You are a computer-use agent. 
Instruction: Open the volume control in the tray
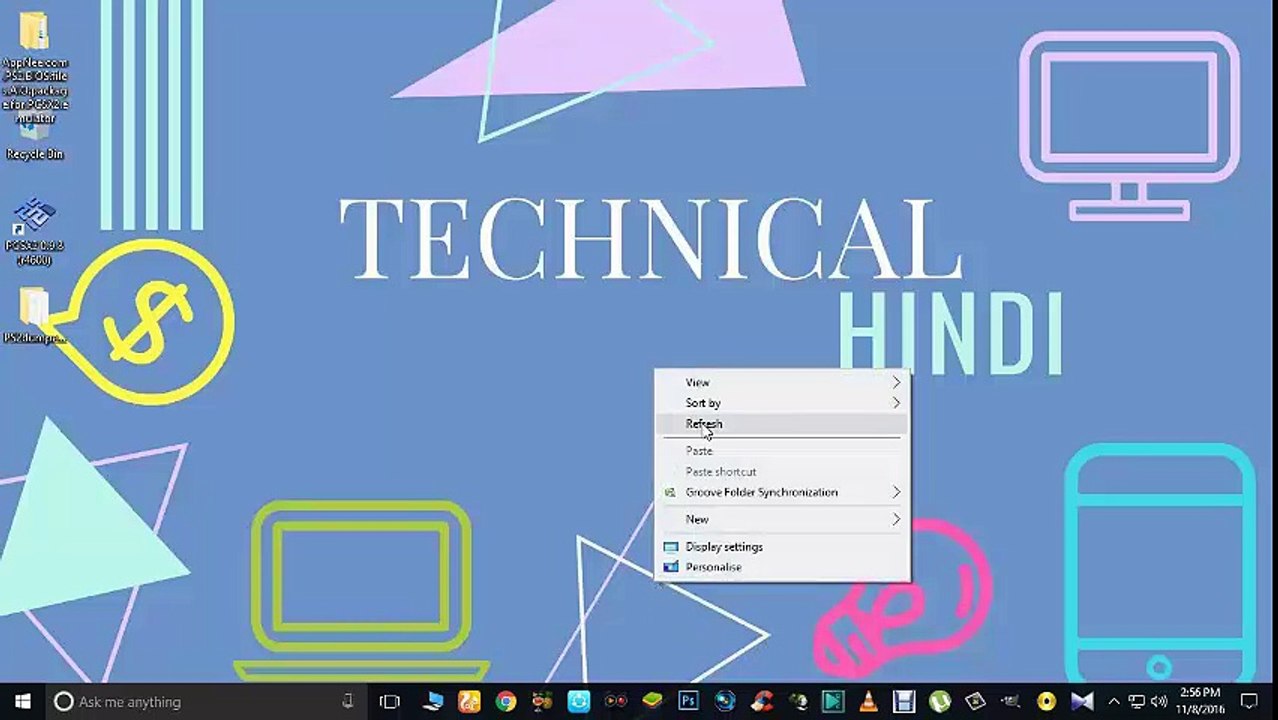point(1159,701)
